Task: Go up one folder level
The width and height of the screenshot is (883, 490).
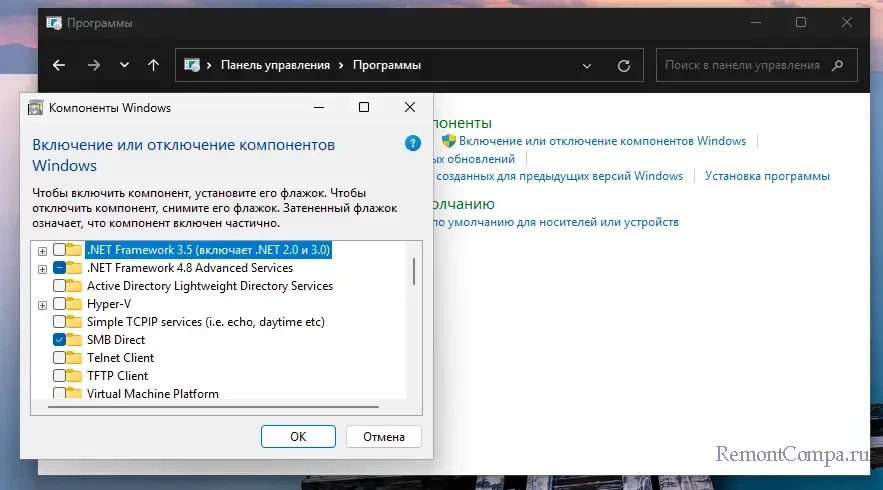Action: click(153, 65)
